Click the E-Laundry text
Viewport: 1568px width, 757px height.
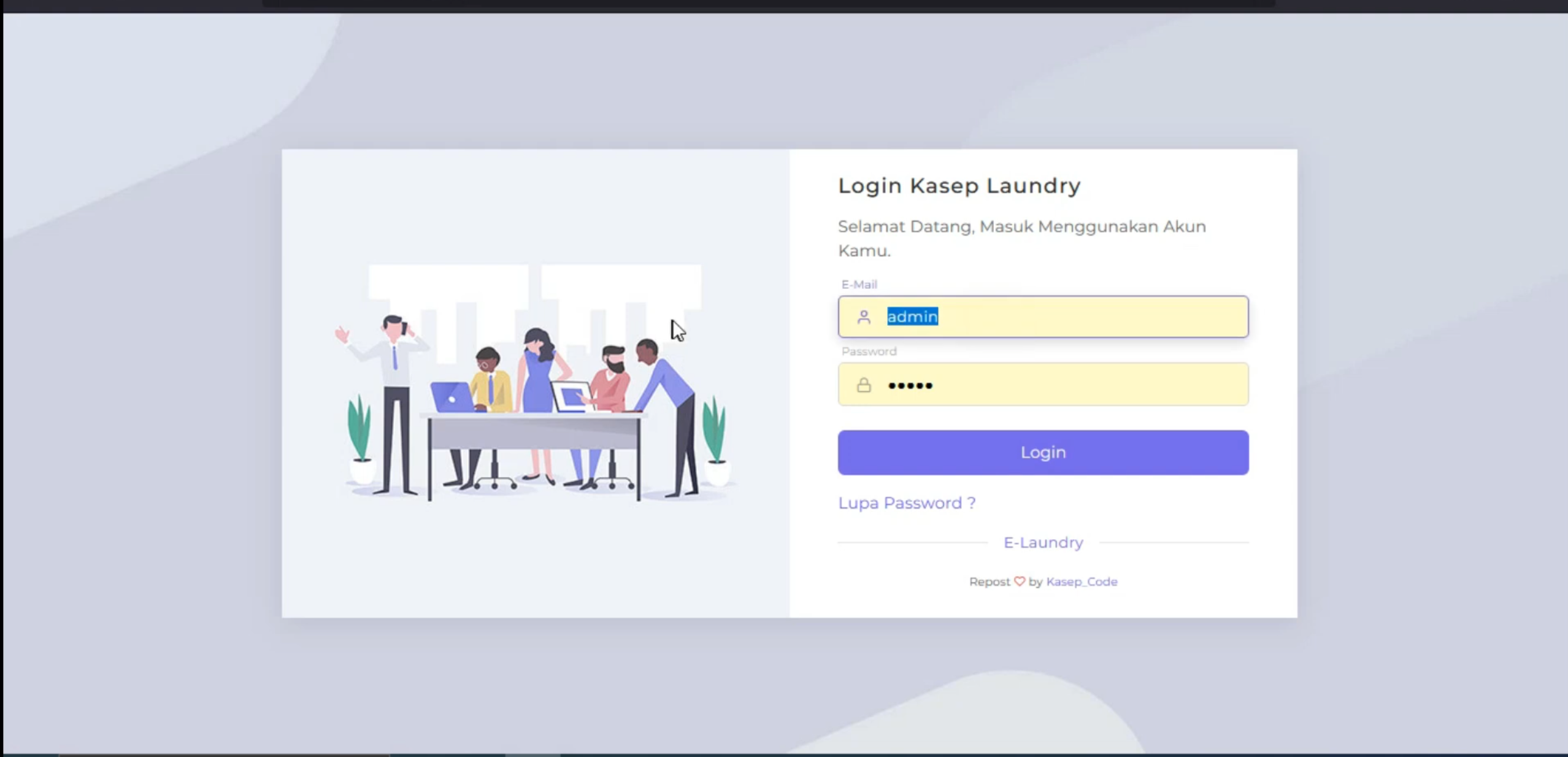point(1043,542)
